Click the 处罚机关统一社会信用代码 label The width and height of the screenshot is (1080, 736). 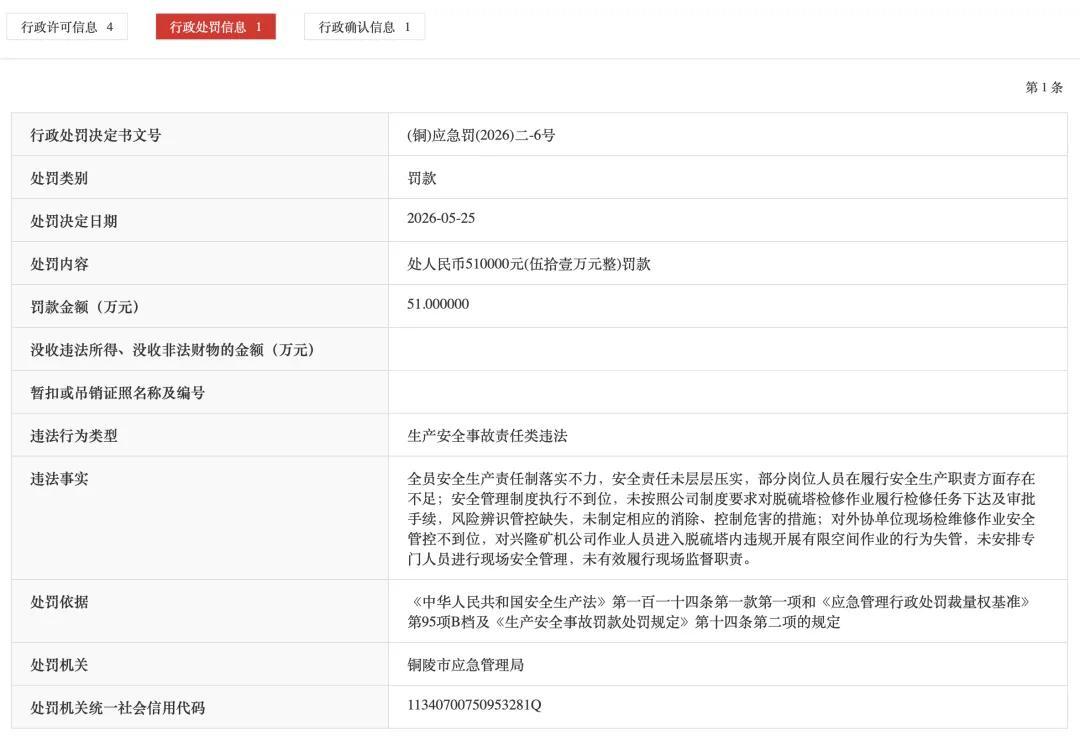pos(118,708)
